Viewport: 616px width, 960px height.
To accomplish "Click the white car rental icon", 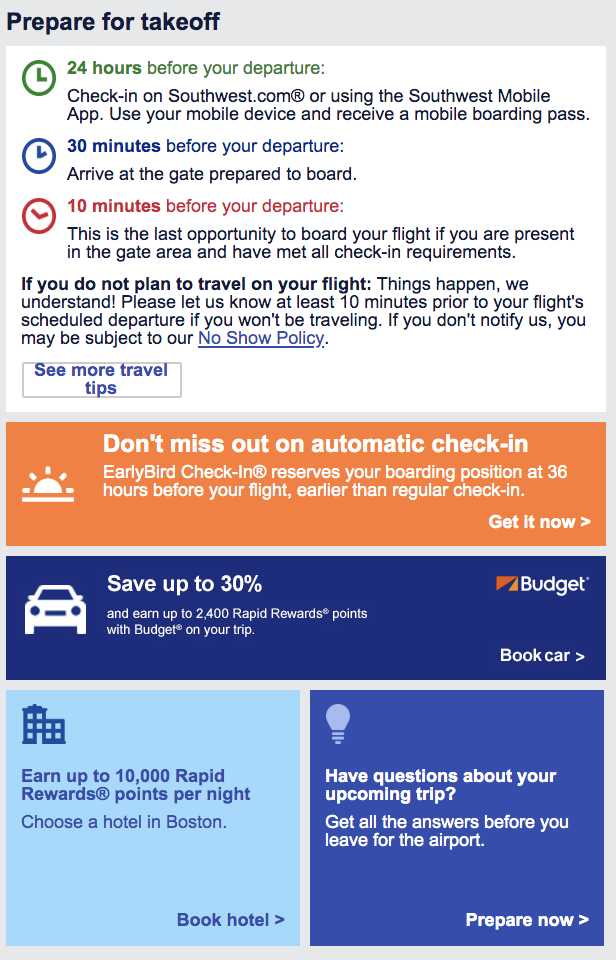I will (x=55, y=606).
